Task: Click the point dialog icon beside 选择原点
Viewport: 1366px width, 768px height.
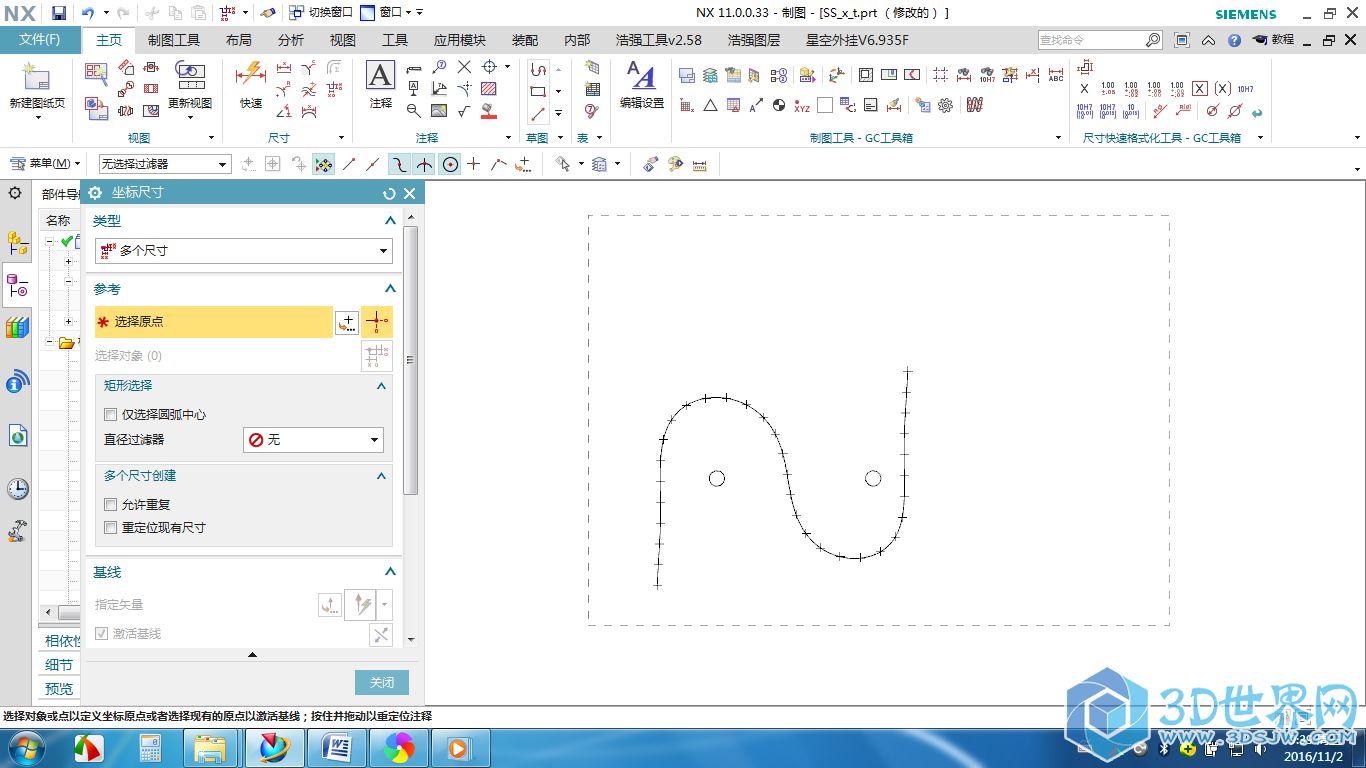Action: pyautogui.click(x=346, y=322)
